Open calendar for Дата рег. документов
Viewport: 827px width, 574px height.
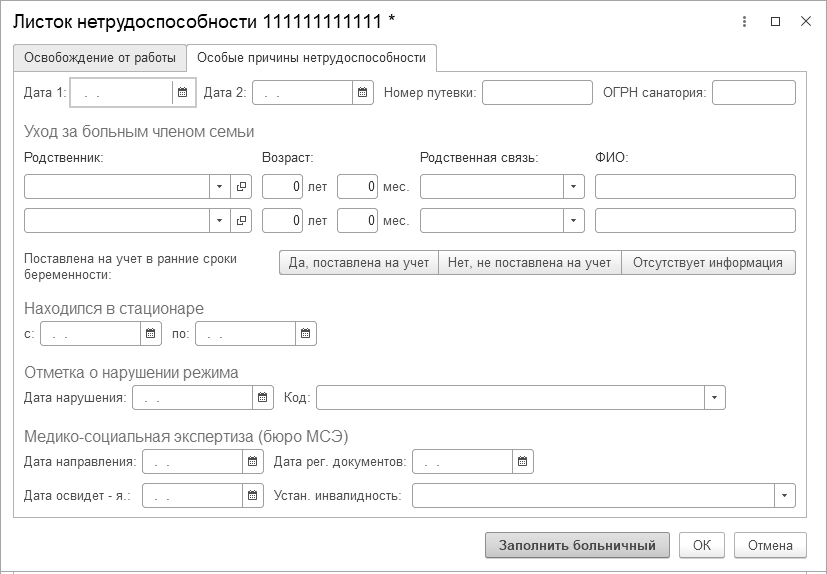click(x=523, y=462)
